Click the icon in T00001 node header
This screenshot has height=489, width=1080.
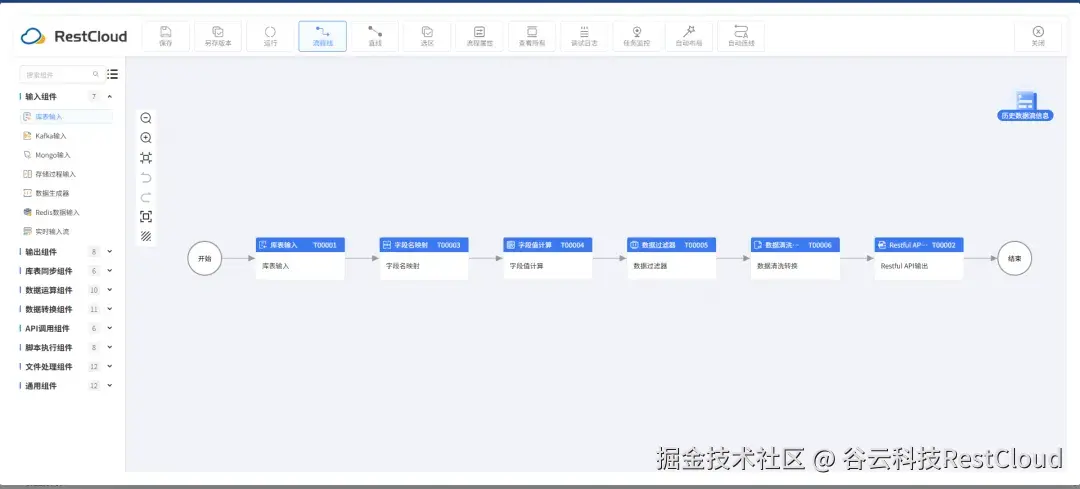263,245
